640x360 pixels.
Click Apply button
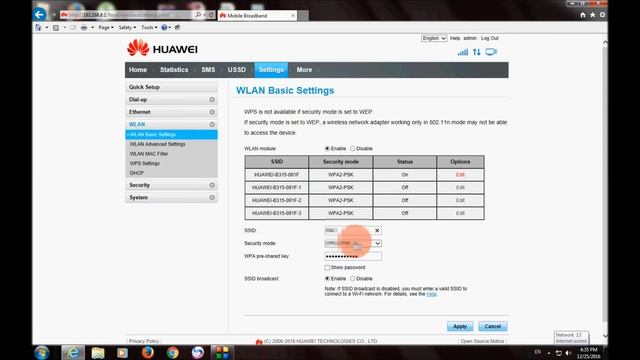460,327
